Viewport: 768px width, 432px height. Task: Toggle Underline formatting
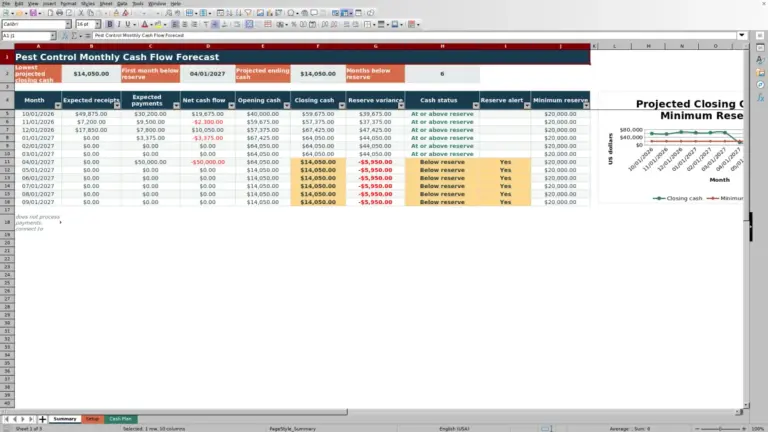pos(128,24)
